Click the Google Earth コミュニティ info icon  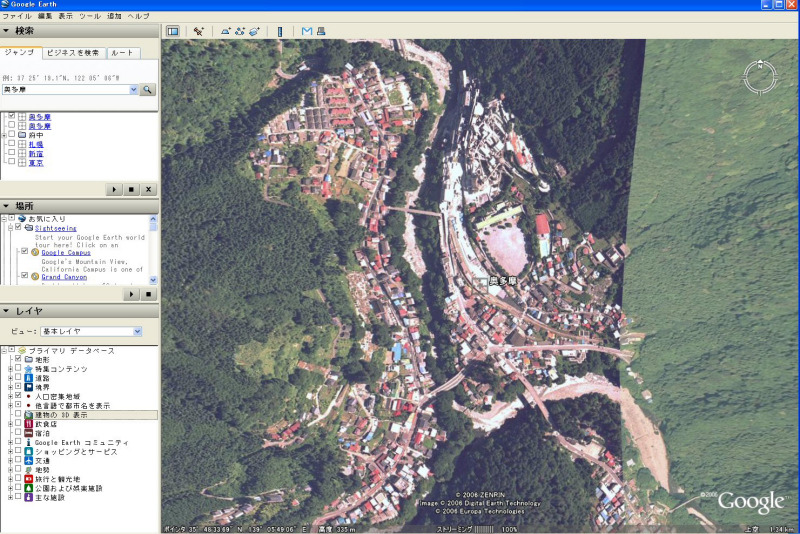tap(29, 442)
